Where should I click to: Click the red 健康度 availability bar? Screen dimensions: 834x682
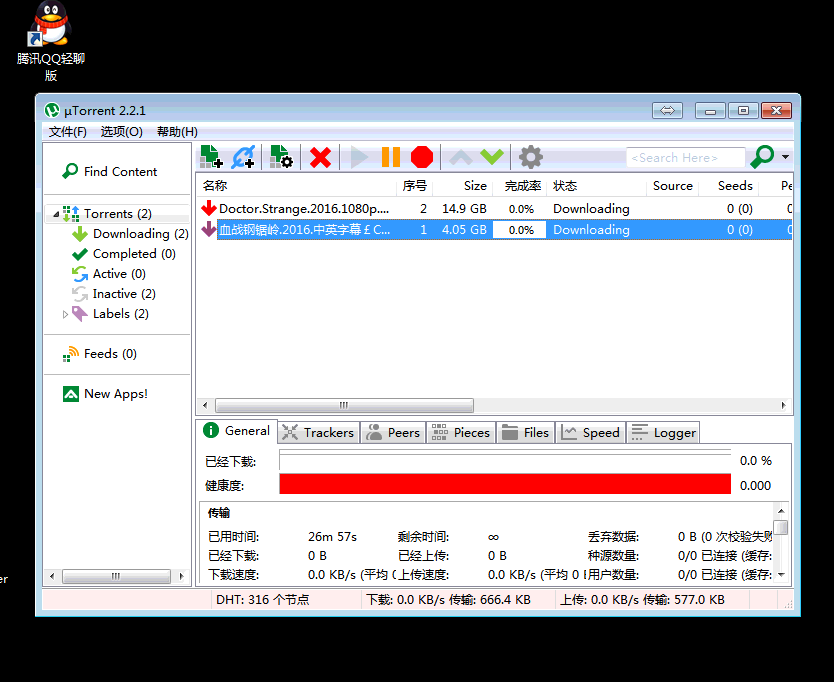tap(505, 485)
